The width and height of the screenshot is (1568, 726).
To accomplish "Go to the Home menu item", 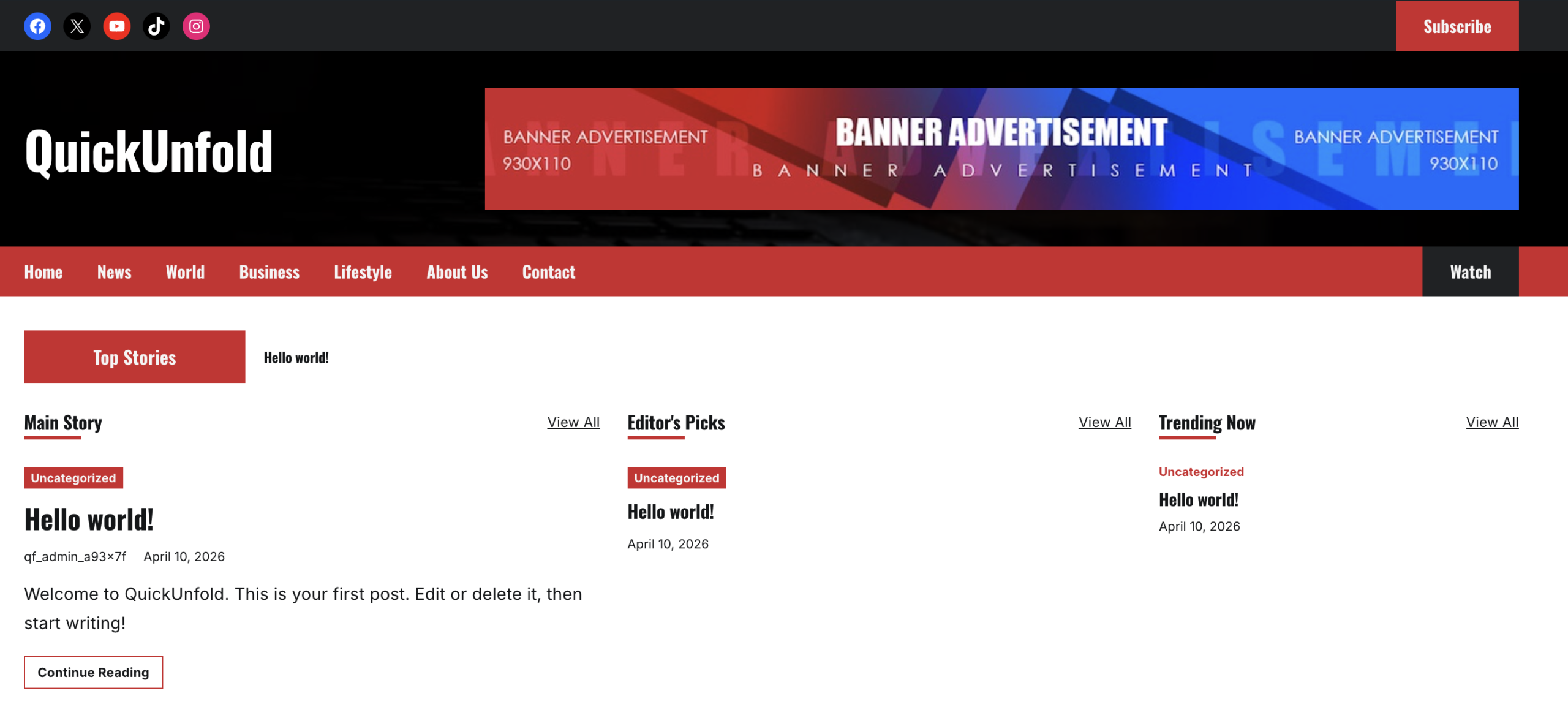I will click(43, 272).
